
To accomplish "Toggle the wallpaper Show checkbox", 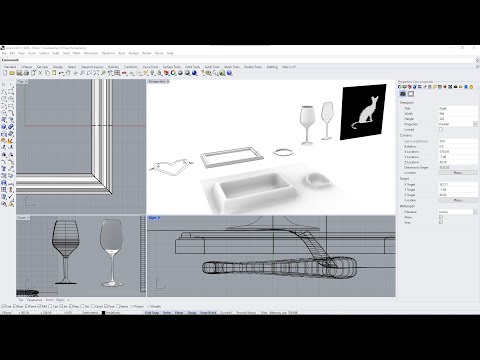I will coord(441,217).
